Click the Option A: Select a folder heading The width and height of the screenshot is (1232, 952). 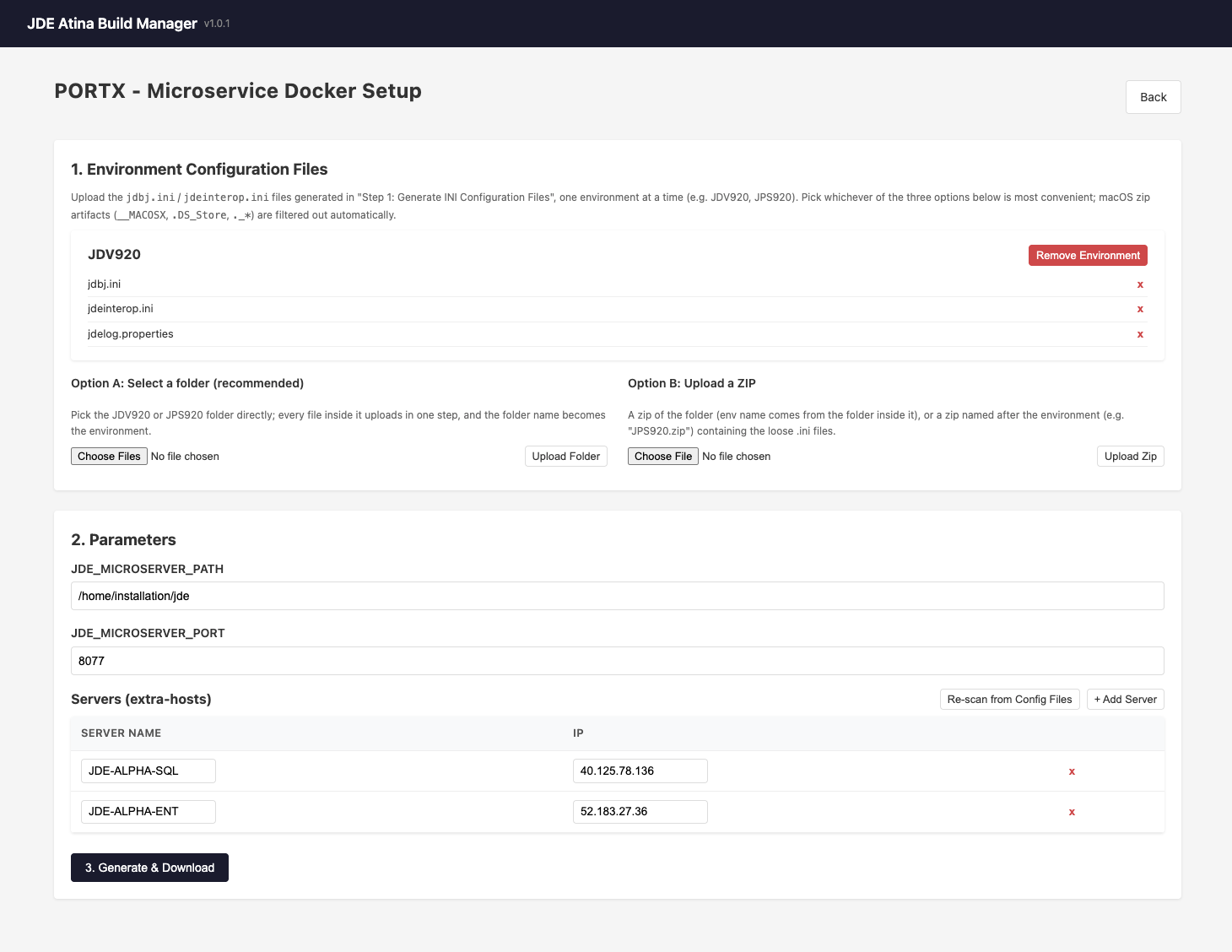(187, 383)
